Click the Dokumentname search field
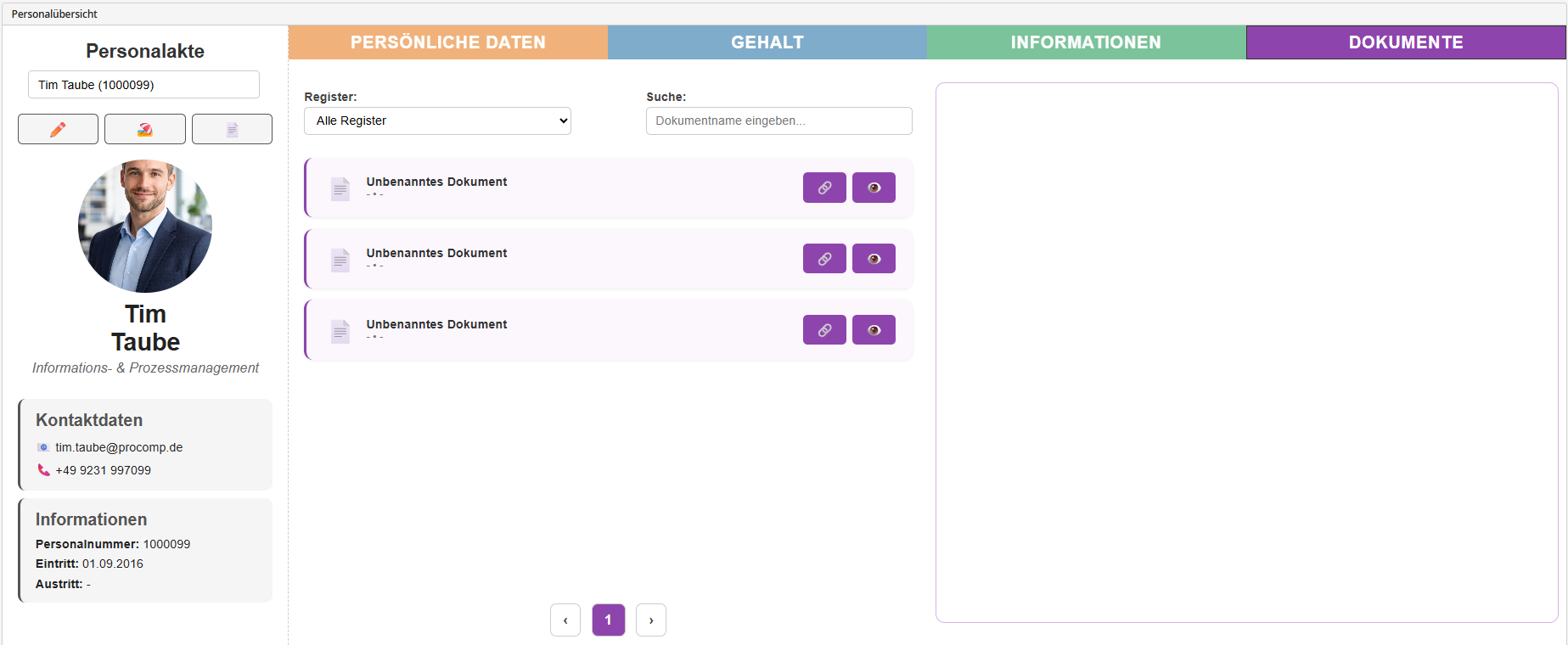 click(778, 121)
